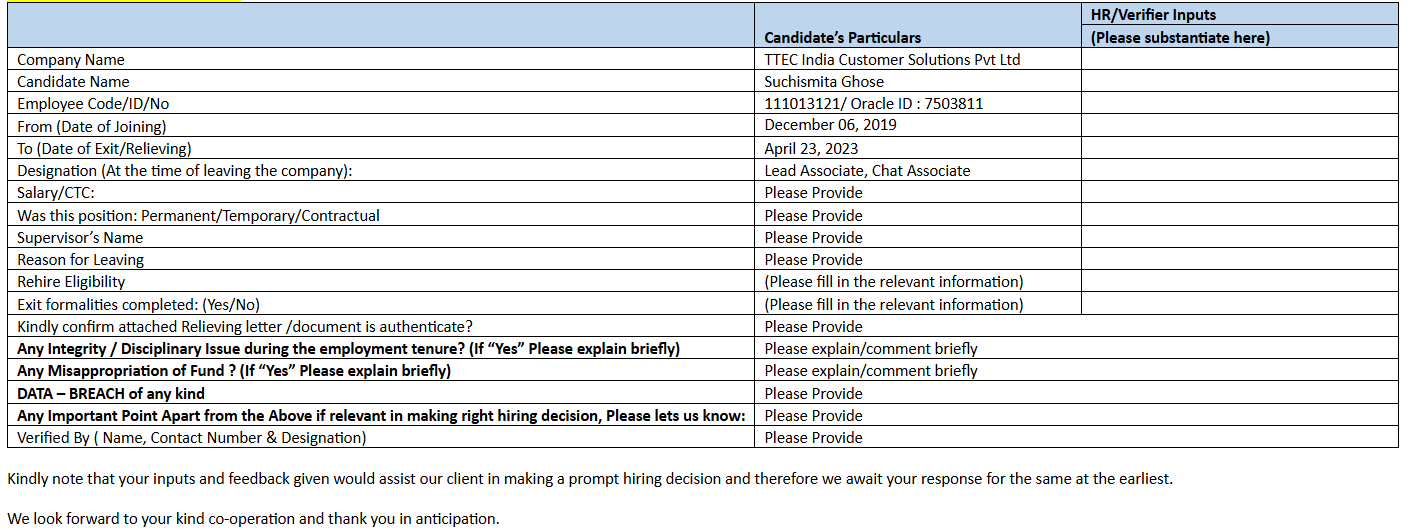Click the 'Was this position' permanent/temporary value cell
The width and height of the screenshot is (1418, 530).
(813, 216)
